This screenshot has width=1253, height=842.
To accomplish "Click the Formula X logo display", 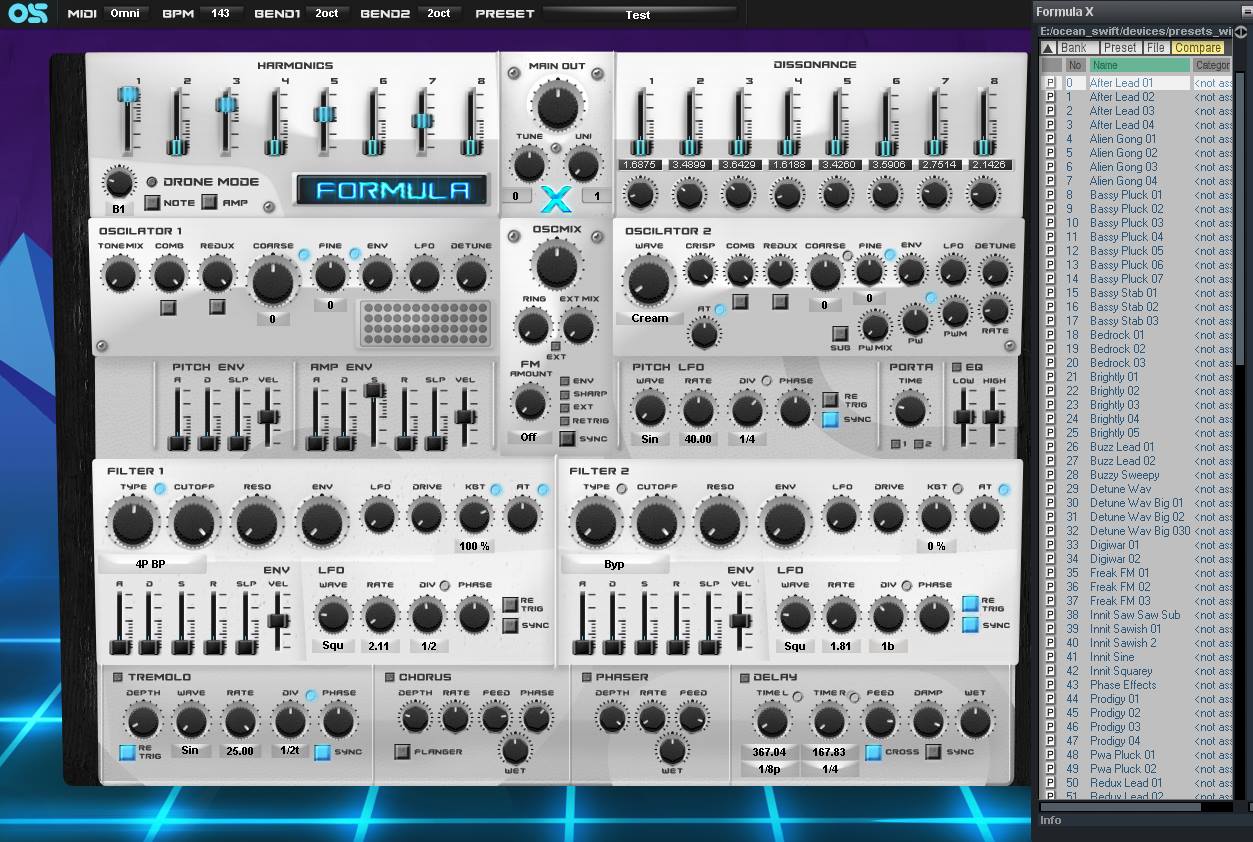I will (391, 190).
